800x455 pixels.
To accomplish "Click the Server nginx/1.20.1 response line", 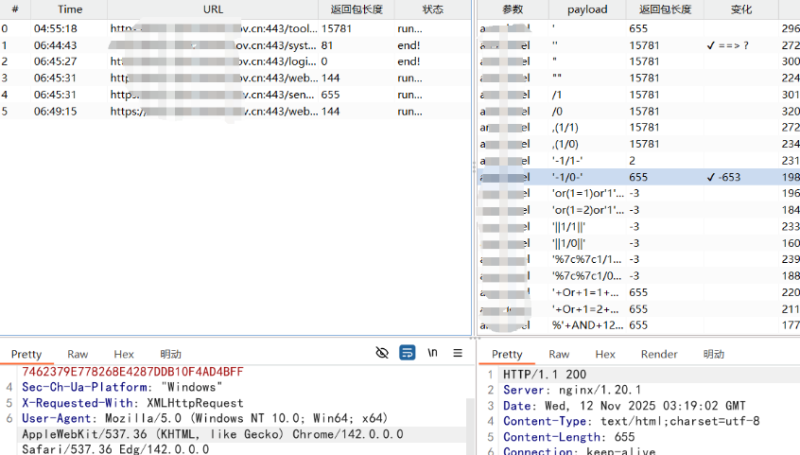I will [x=572, y=390].
